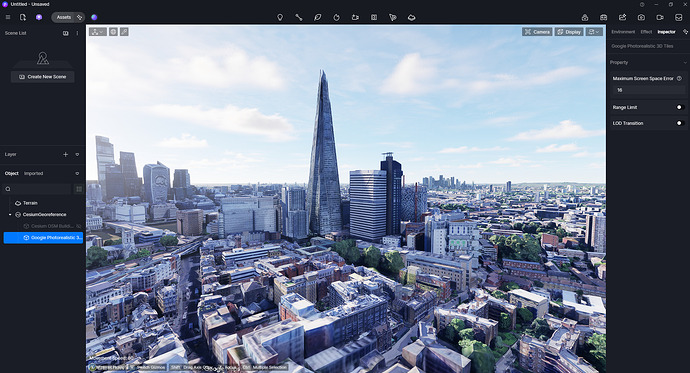Click help icon beside Maximum Screen Space Error
Screen dimensions: 690x373
pyautogui.click(x=679, y=78)
